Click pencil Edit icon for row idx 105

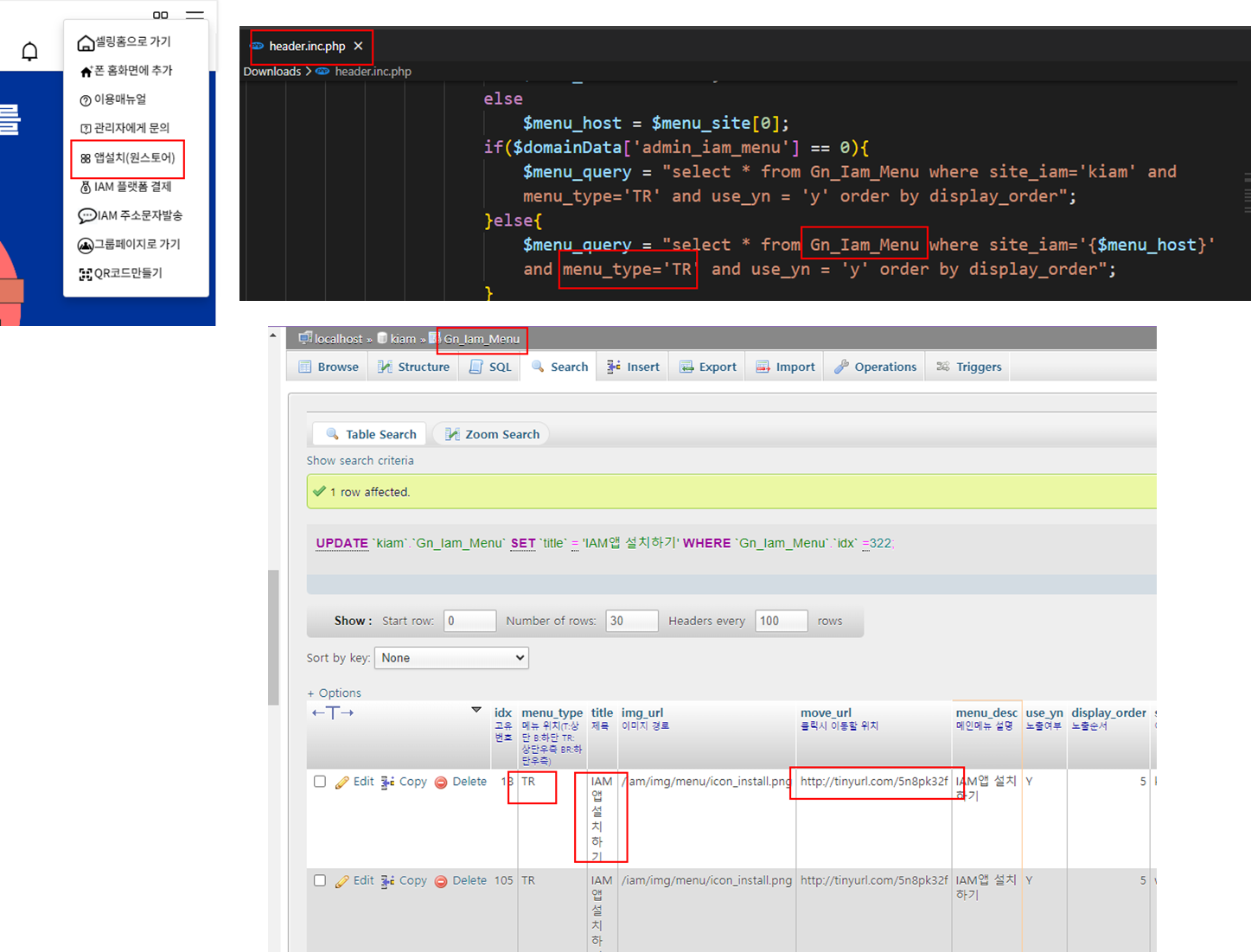tap(342, 881)
